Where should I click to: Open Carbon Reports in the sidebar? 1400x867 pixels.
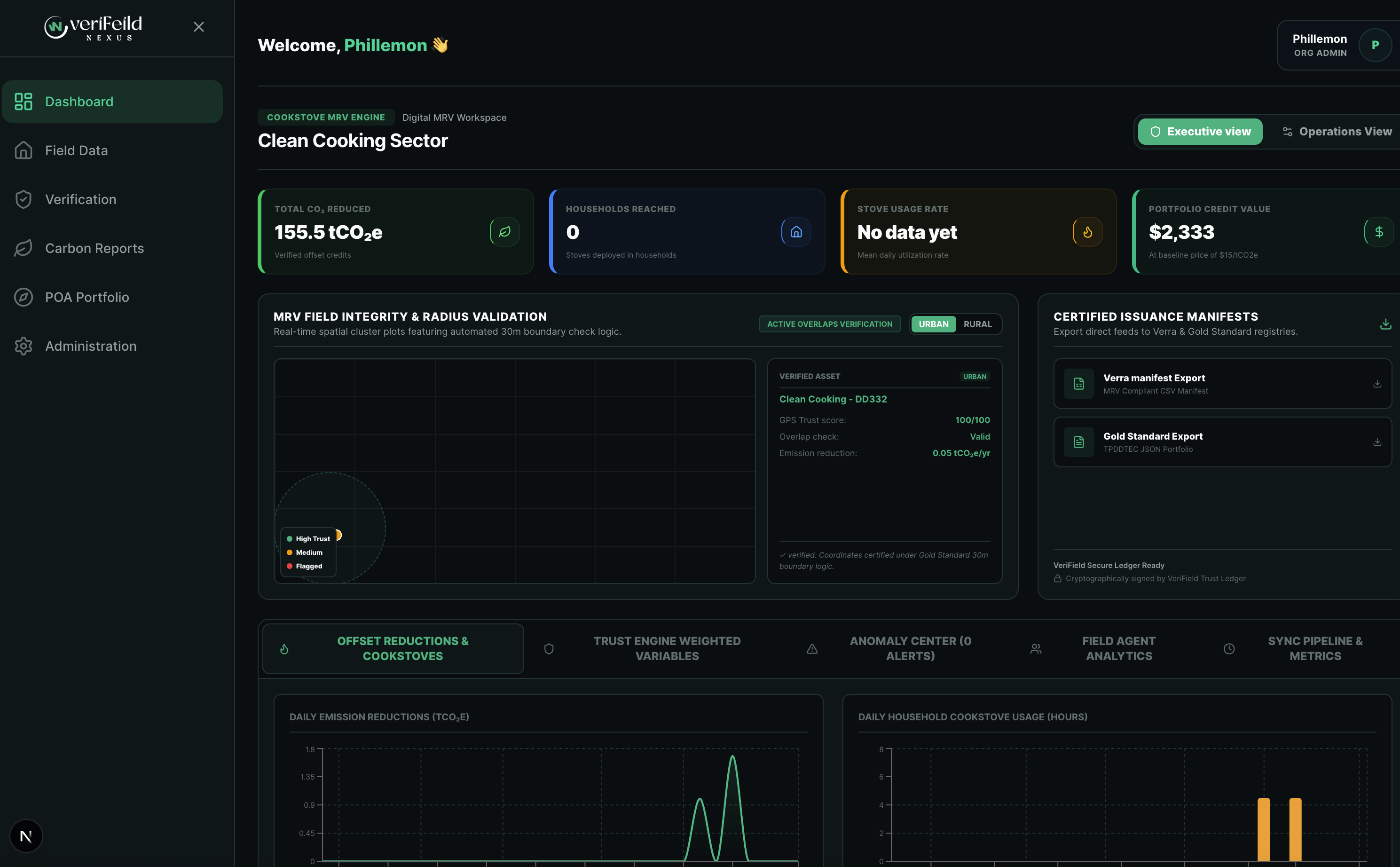click(112, 248)
